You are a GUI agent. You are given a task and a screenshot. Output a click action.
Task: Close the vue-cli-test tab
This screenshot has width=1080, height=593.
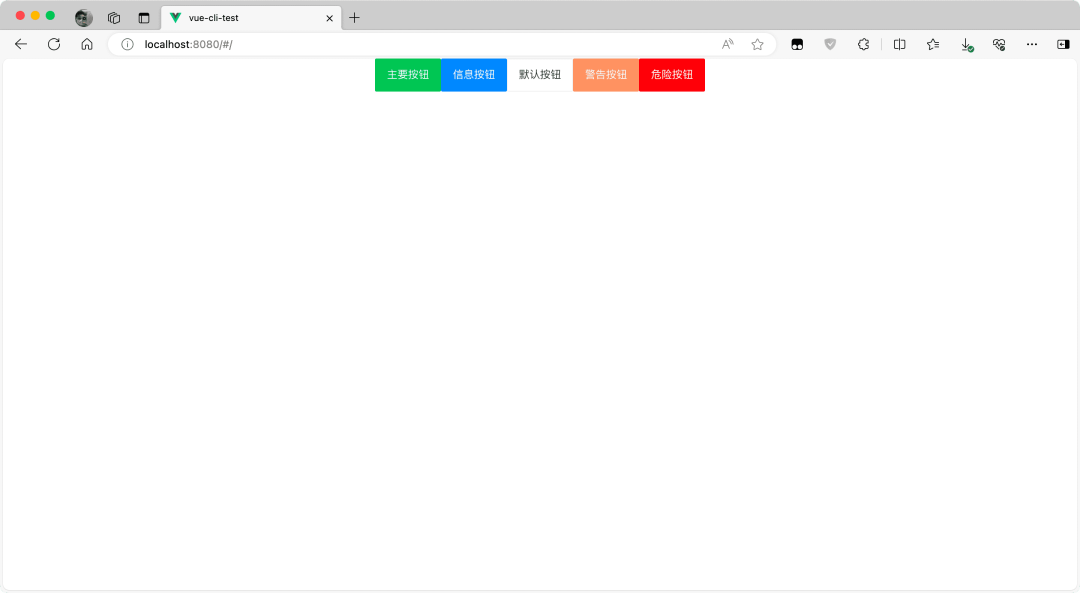pos(329,19)
